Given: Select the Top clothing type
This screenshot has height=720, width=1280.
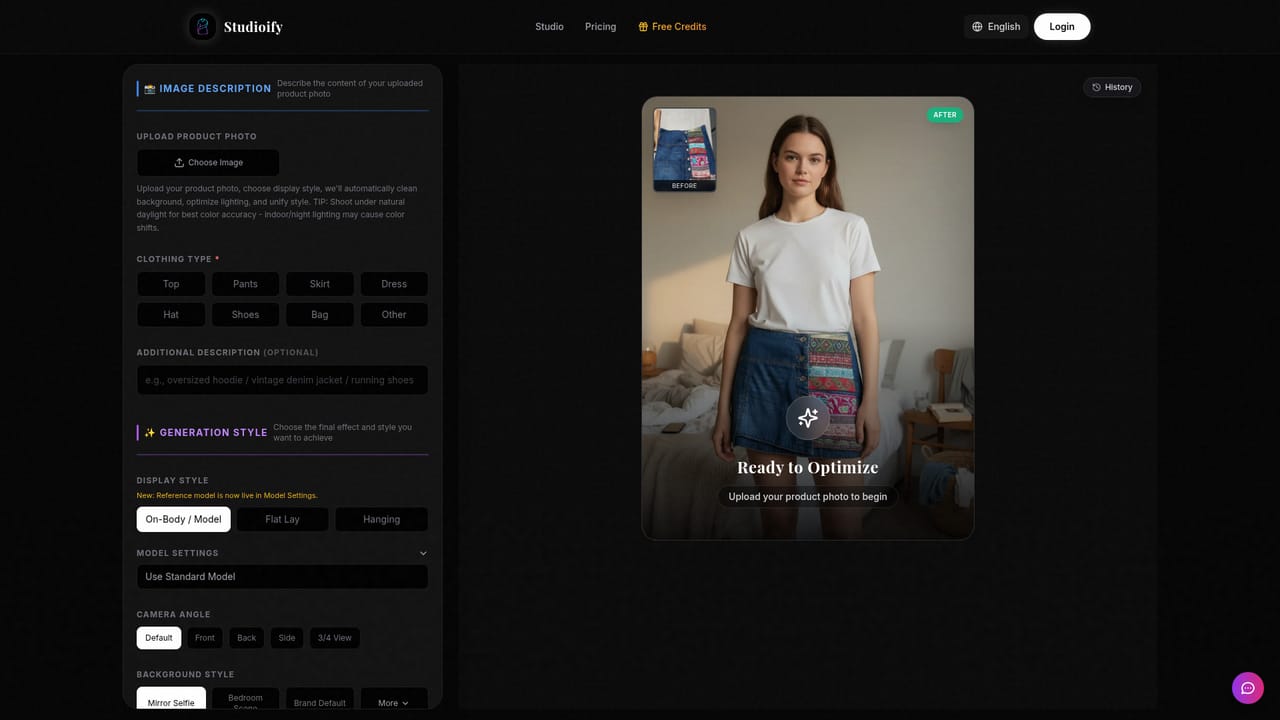Looking at the screenshot, I should tap(171, 284).
